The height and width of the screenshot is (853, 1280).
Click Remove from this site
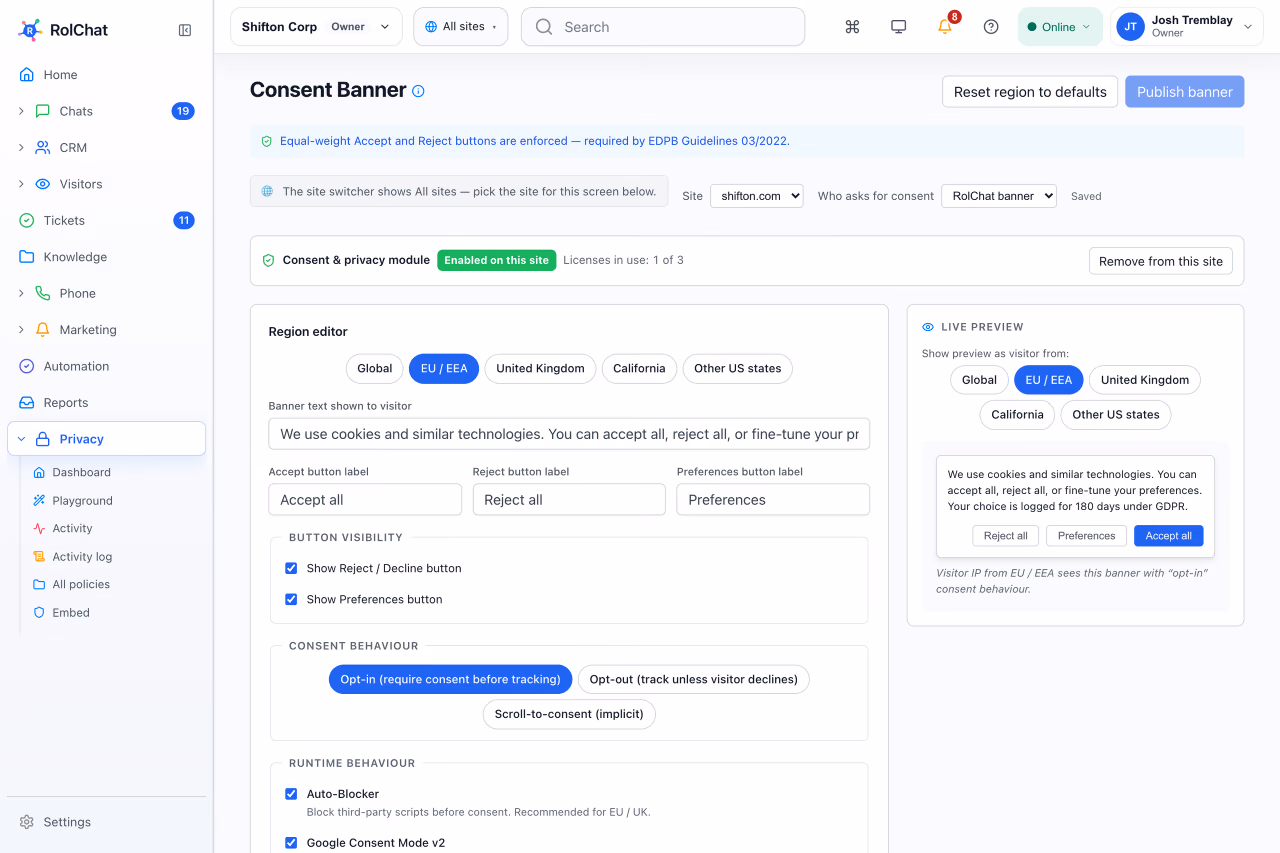coord(1160,261)
